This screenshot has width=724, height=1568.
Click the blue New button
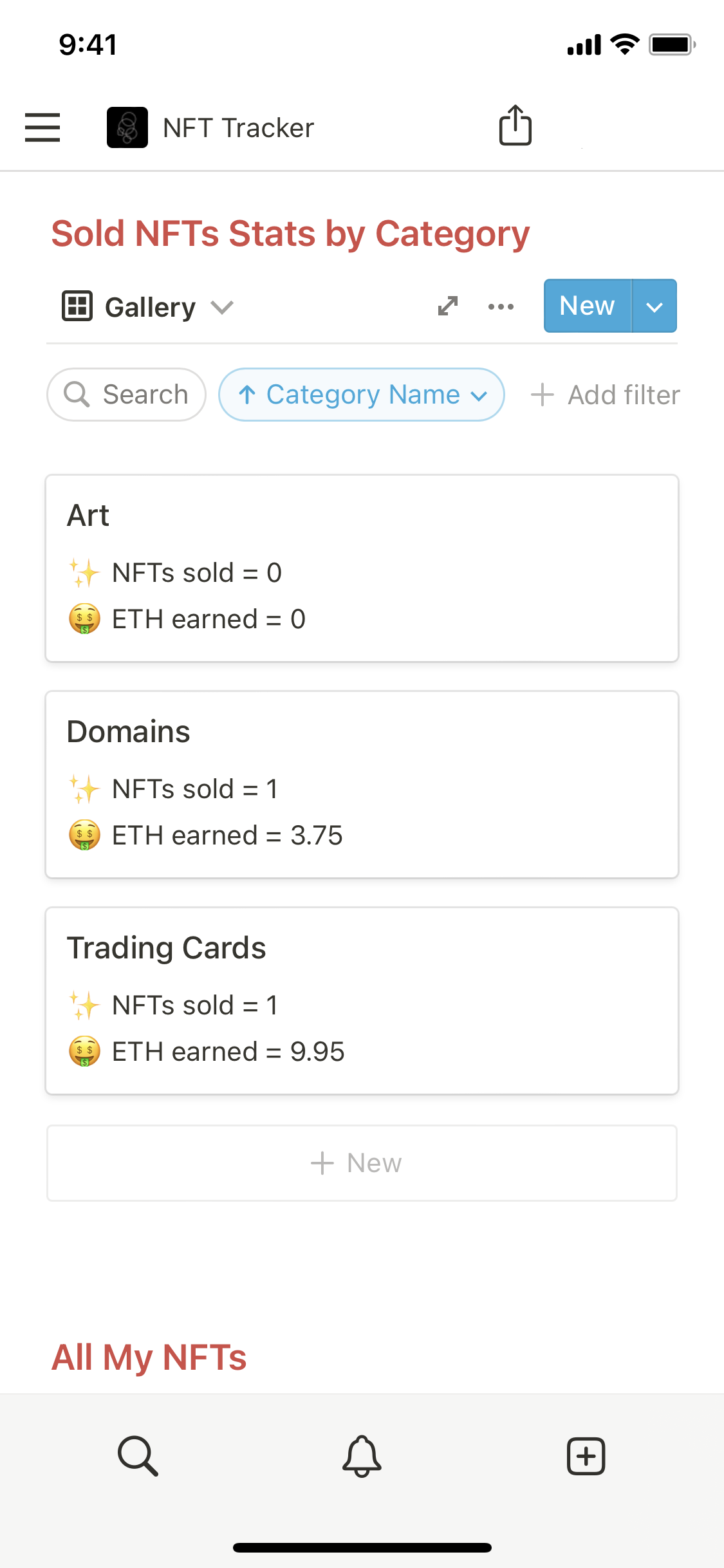point(587,306)
